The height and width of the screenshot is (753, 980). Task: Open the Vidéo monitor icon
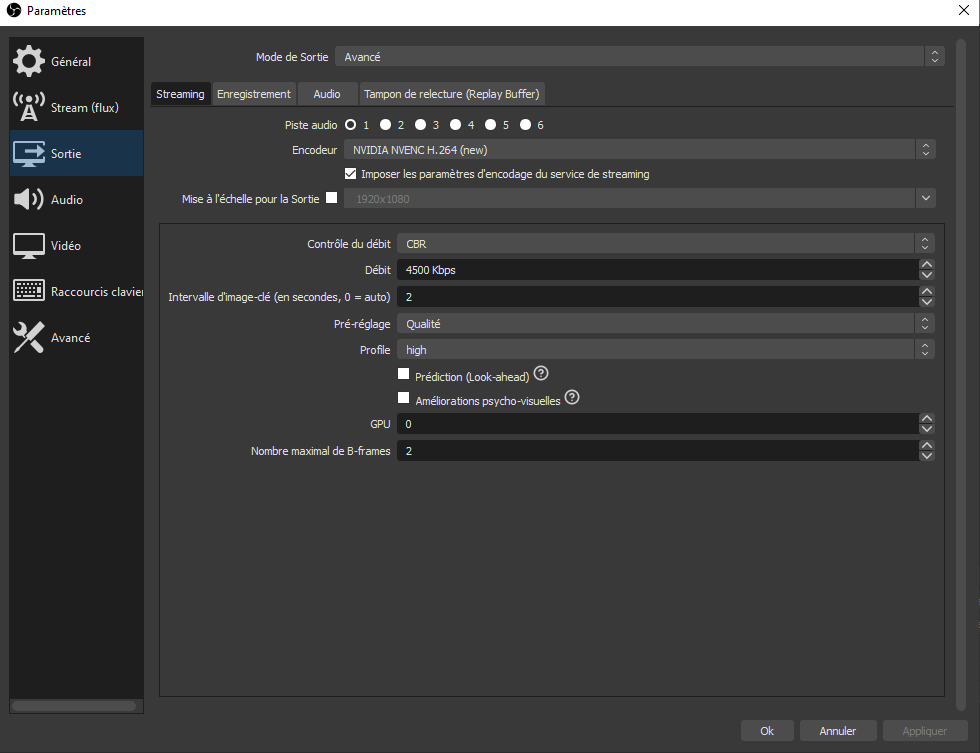point(29,246)
